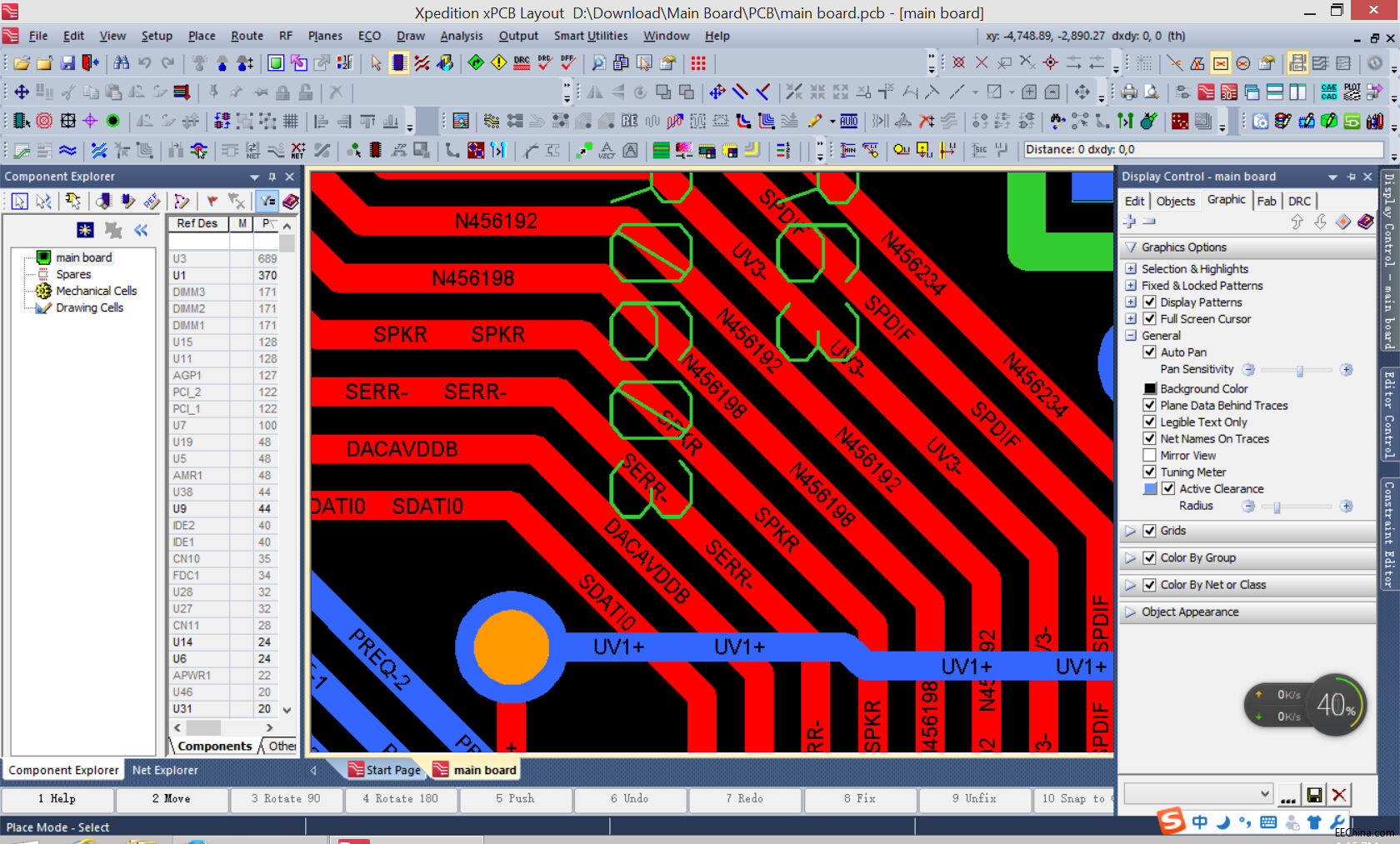Click the Background Color swatch

(x=1149, y=388)
